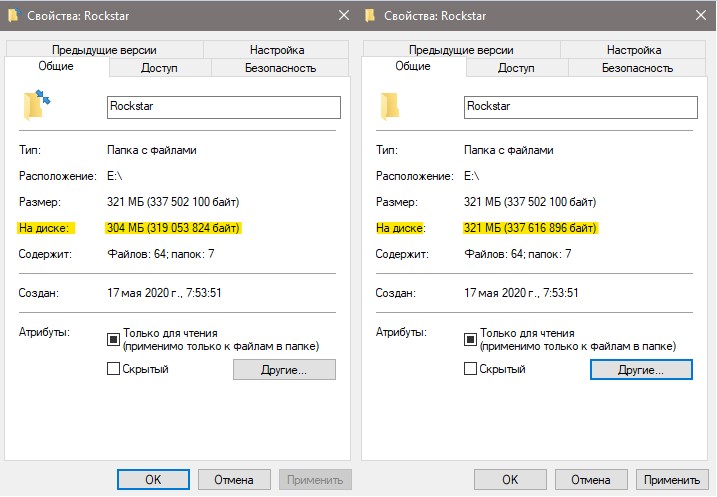The image size is (717, 497).
Task: Select Общие tab in right window
Action: coord(412,66)
